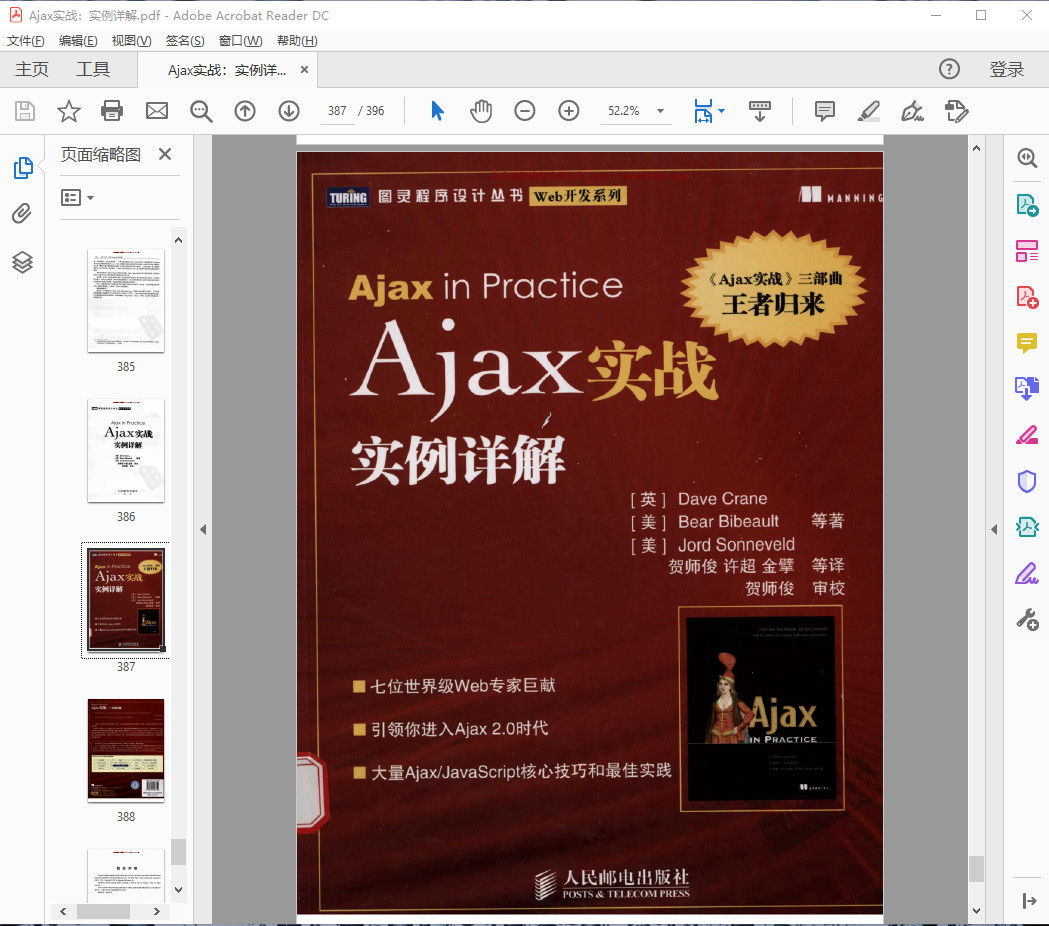This screenshot has height=926, width=1049.
Task: Open the zoom percentage dropdown showing 52.2%
Action: click(x=636, y=111)
